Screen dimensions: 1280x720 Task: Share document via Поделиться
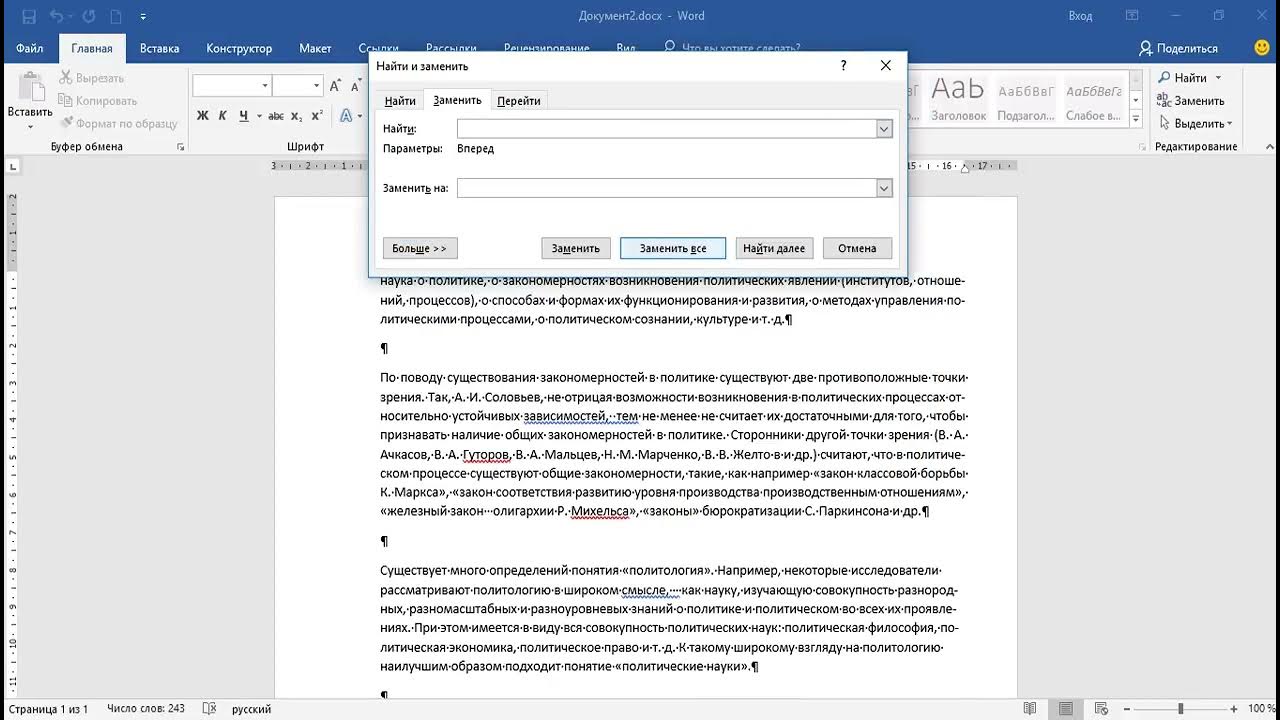(1178, 48)
